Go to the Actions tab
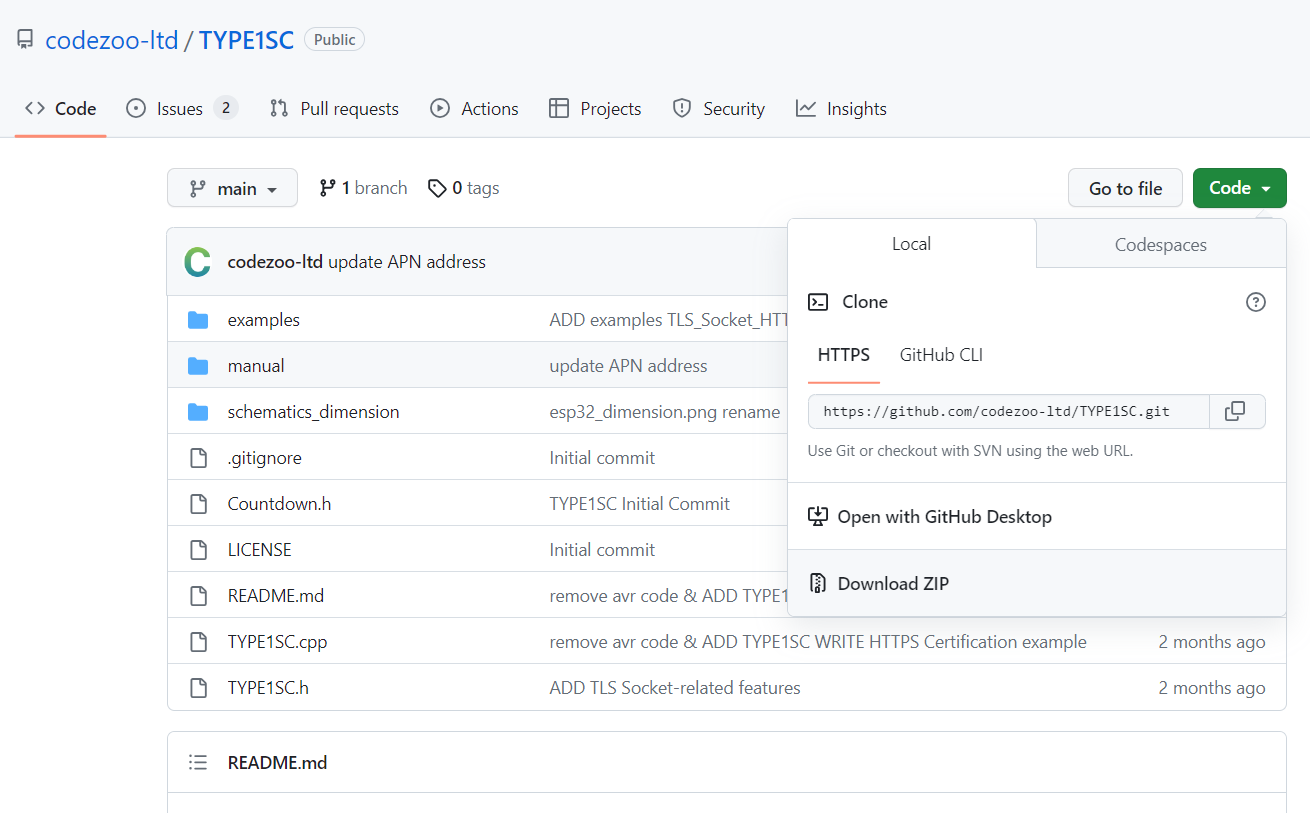The image size is (1310, 813). point(474,109)
